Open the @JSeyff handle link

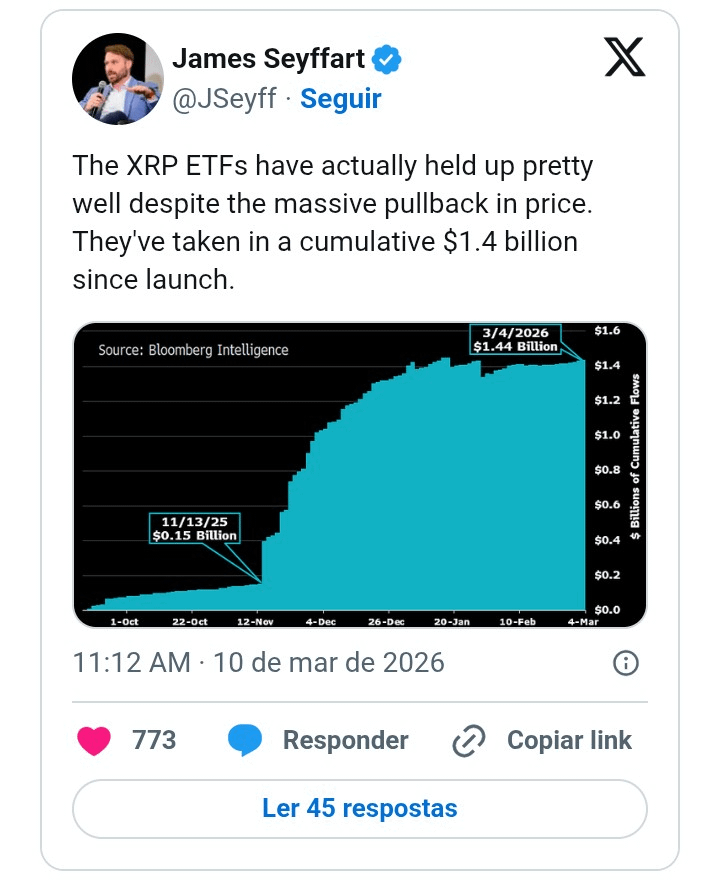click(224, 98)
